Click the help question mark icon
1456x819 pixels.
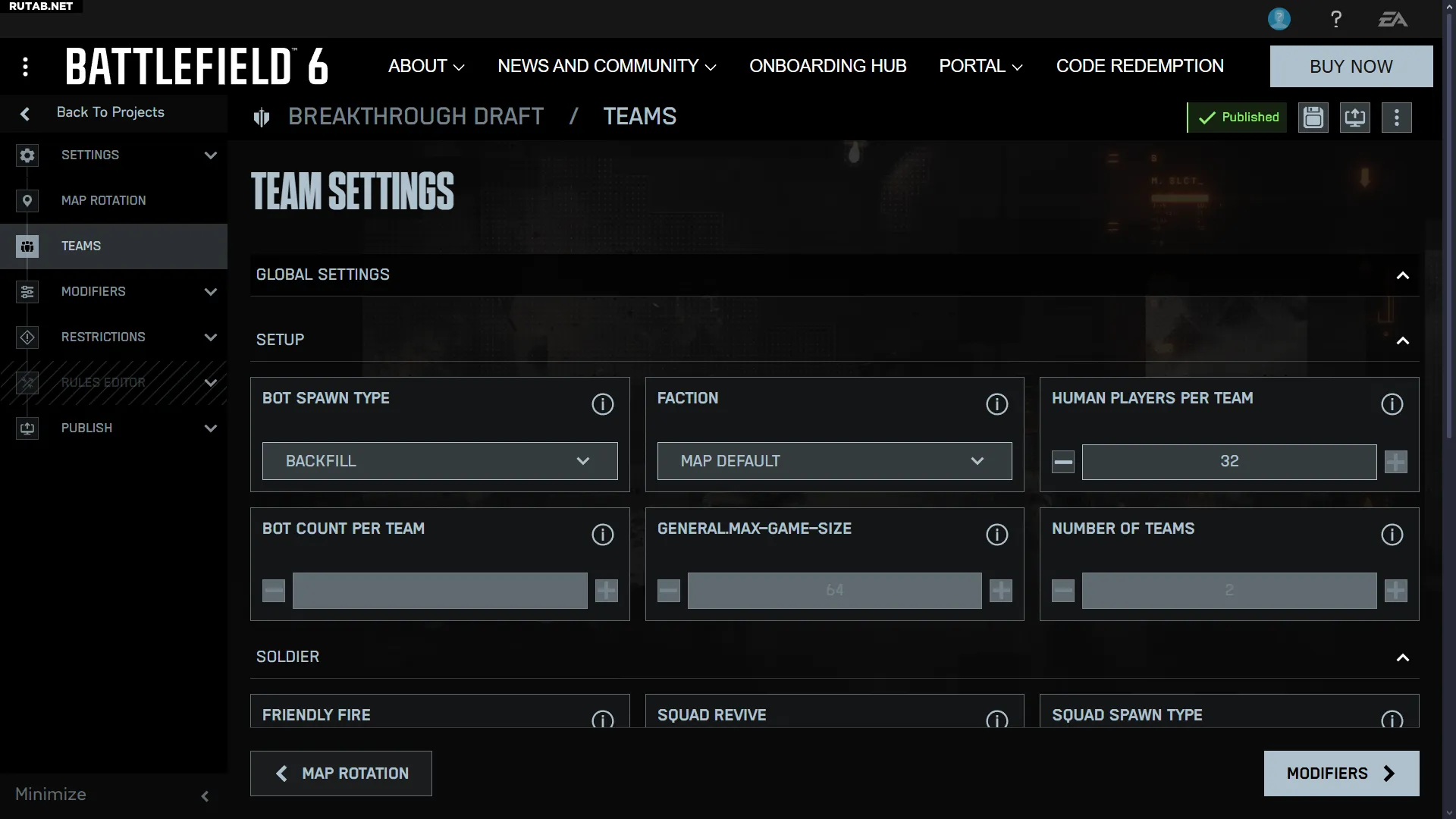(1336, 19)
